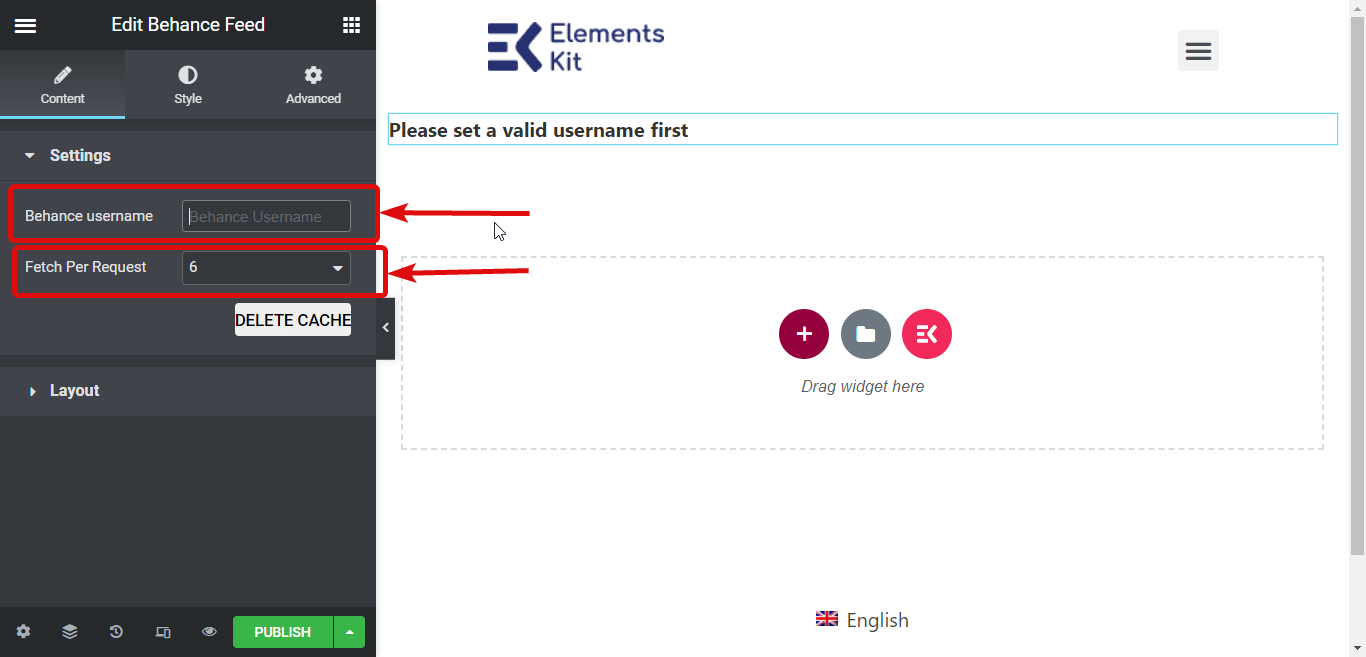Switch to the Advanced tab
The image size is (1366, 657).
point(313,85)
